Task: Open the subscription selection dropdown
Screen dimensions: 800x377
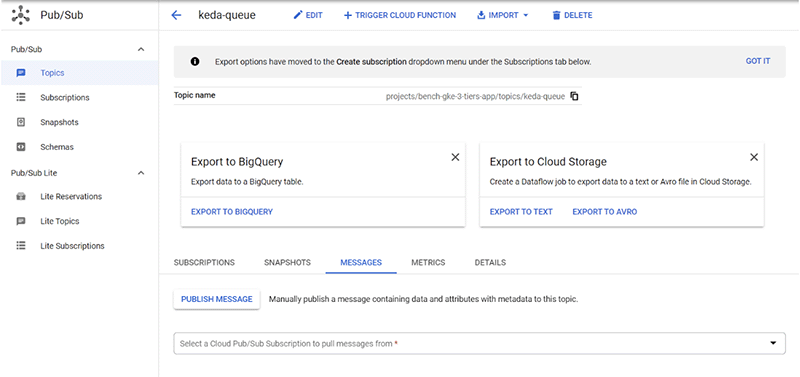Action: (479, 343)
